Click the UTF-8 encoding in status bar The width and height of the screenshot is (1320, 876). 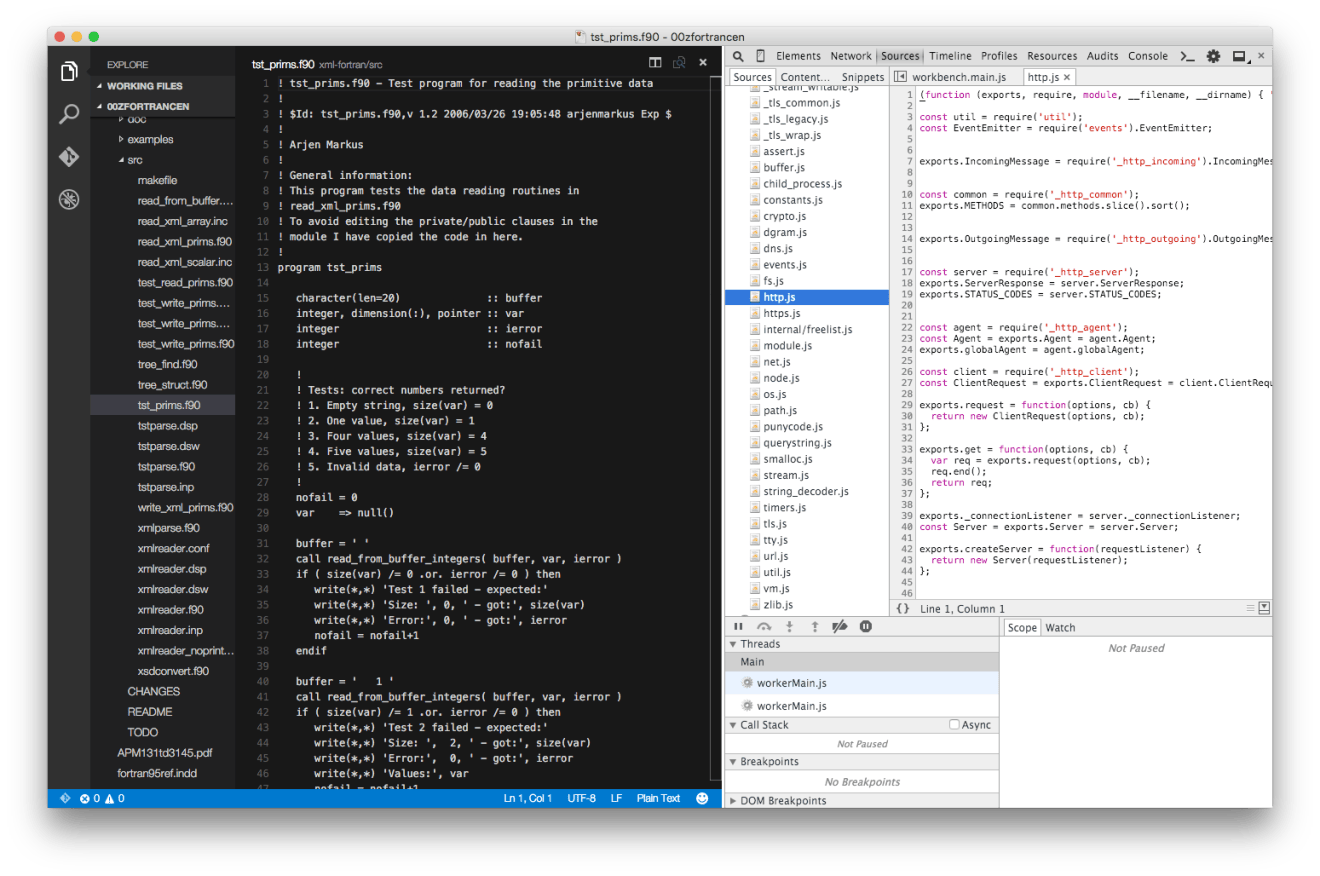point(581,798)
